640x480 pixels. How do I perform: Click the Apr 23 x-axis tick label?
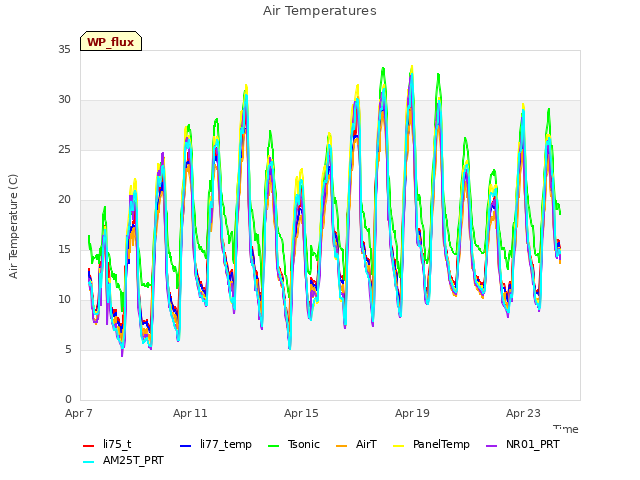point(523,413)
